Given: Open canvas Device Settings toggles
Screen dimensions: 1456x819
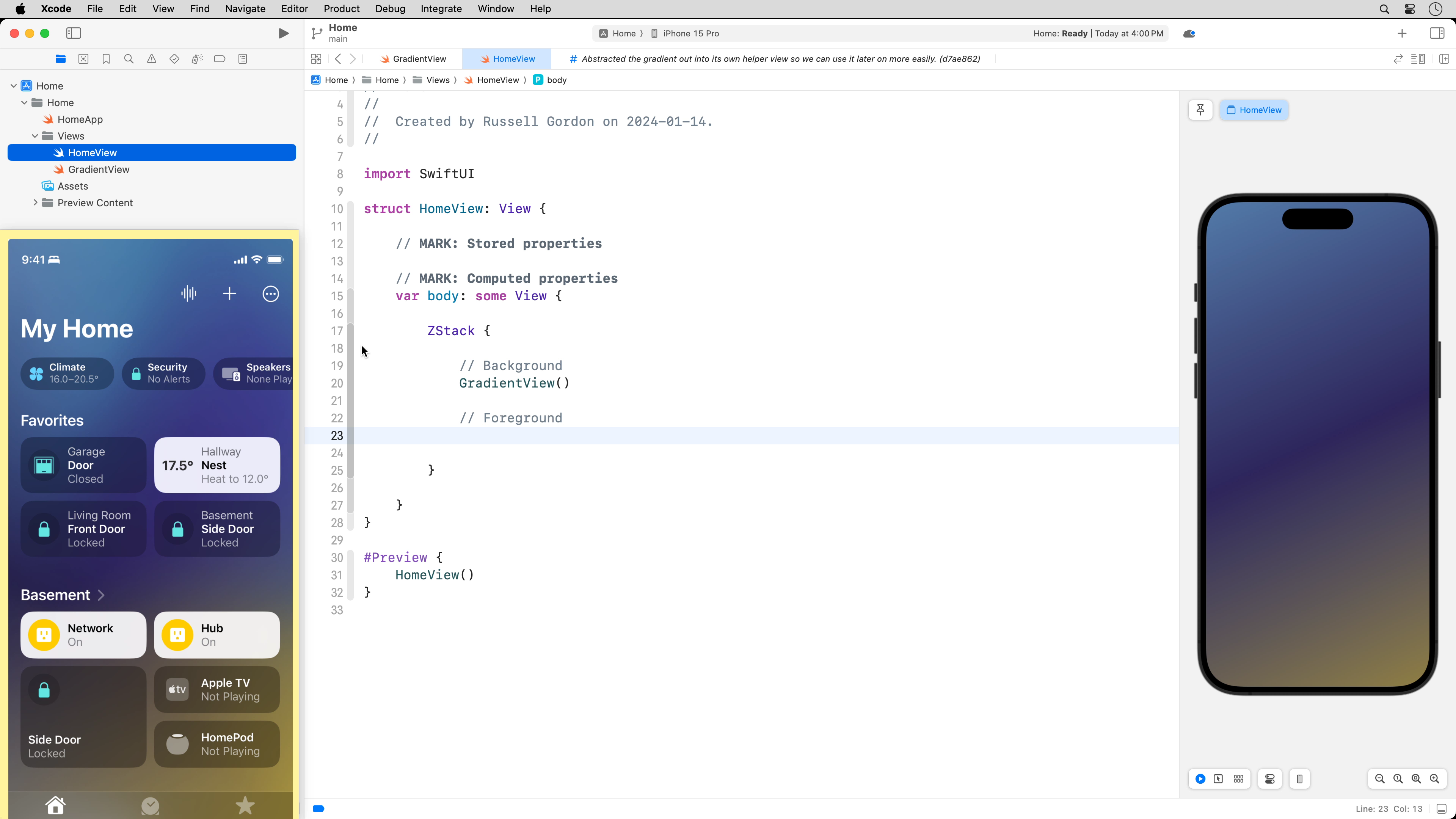Looking at the screenshot, I should pyautogui.click(x=1270, y=779).
